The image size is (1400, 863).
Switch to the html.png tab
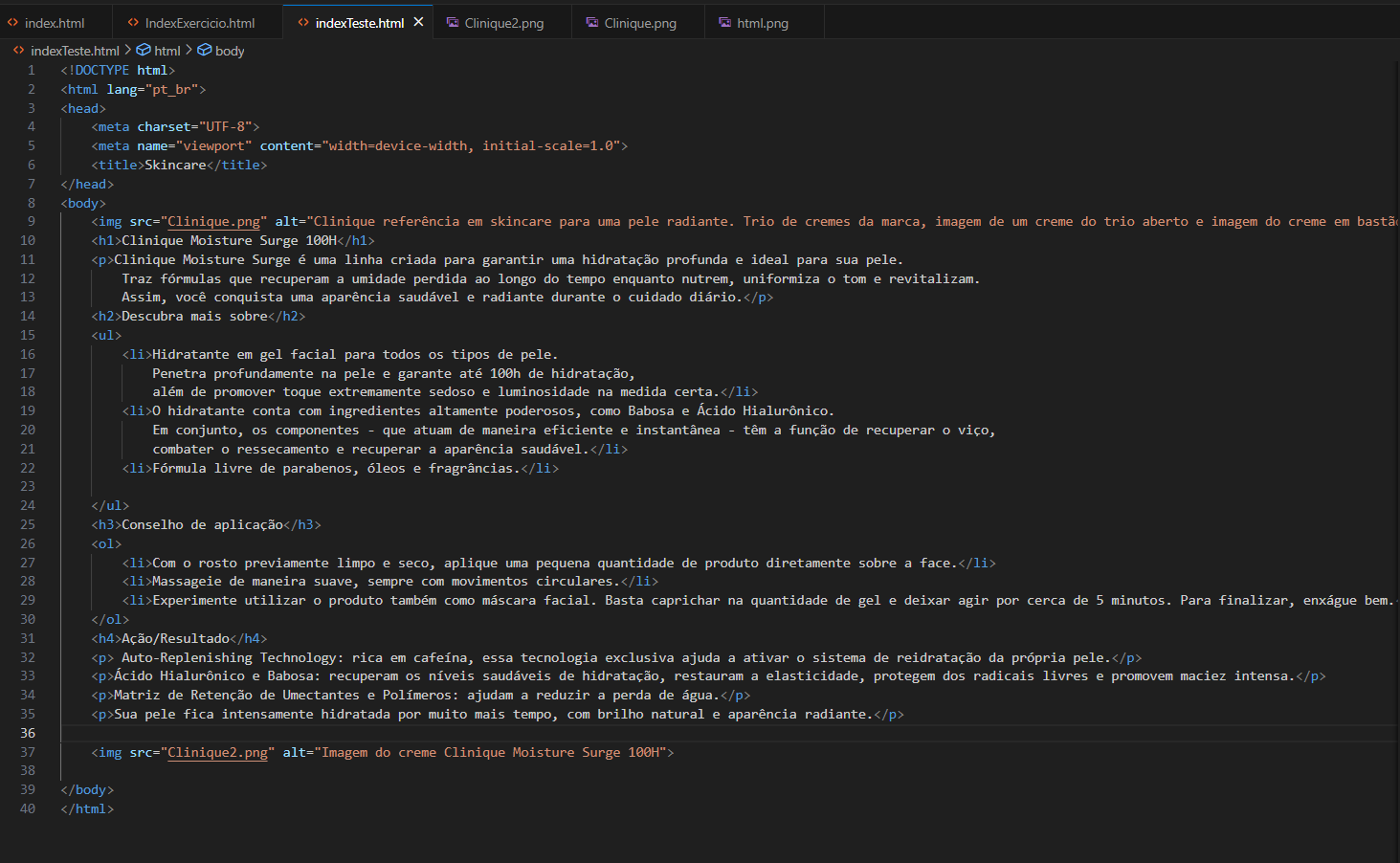pos(762,23)
